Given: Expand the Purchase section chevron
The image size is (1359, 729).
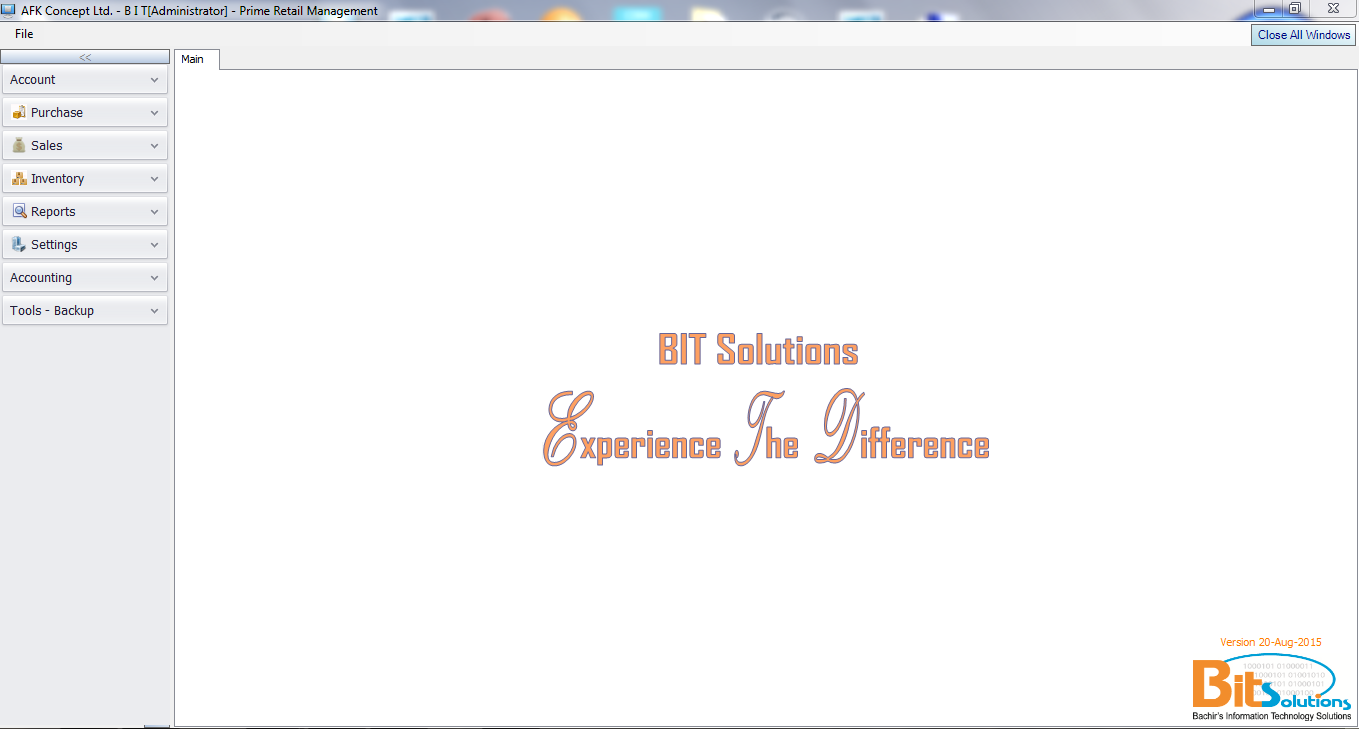Looking at the screenshot, I should [x=154, y=113].
